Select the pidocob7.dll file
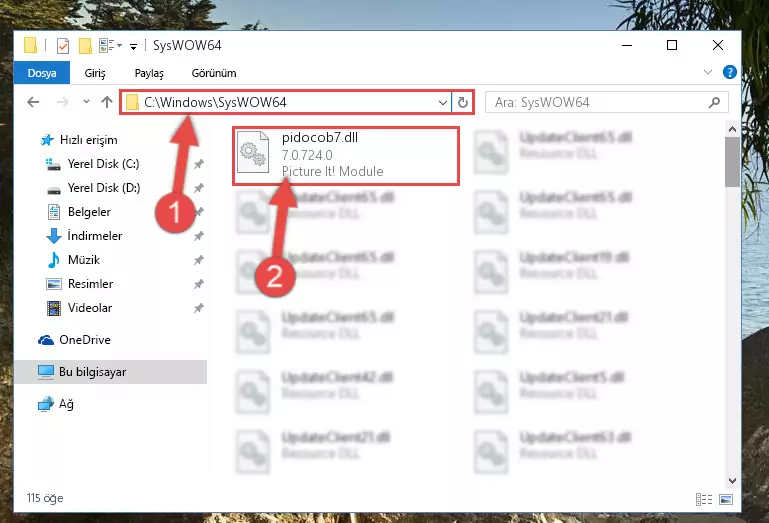The width and height of the screenshot is (769, 523). [x=346, y=156]
